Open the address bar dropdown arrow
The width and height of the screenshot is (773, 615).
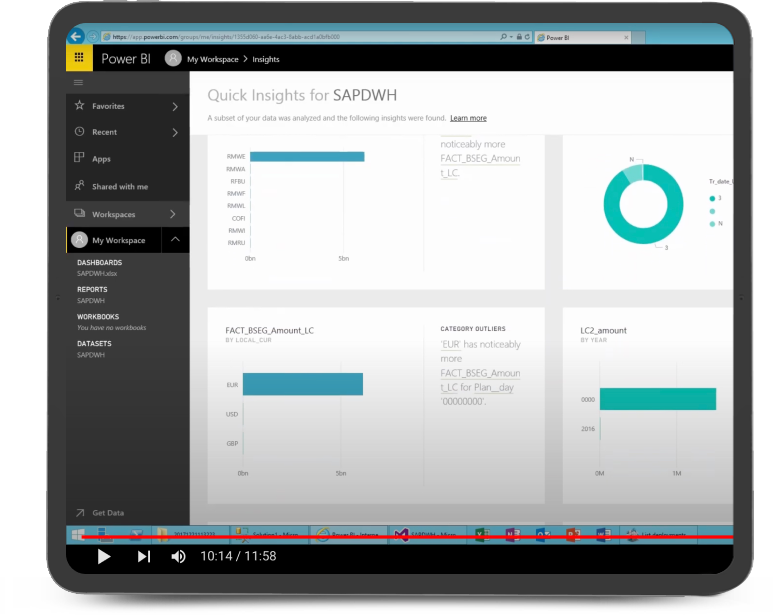tap(512, 37)
